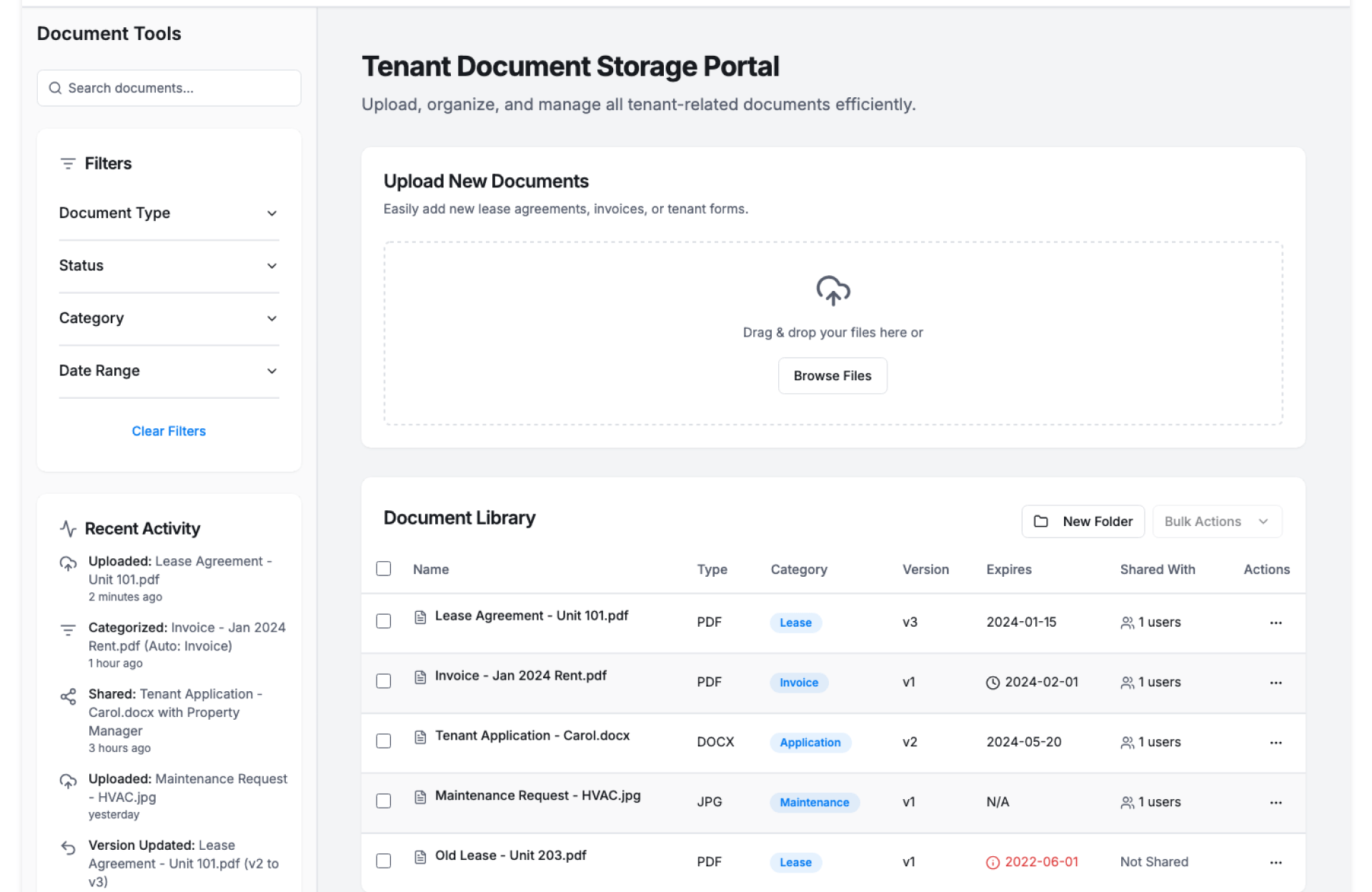The height and width of the screenshot is (892, 1372).
Task: Select all documents with header checkbox
Action: pyautogui.click(x=384, y=569)
